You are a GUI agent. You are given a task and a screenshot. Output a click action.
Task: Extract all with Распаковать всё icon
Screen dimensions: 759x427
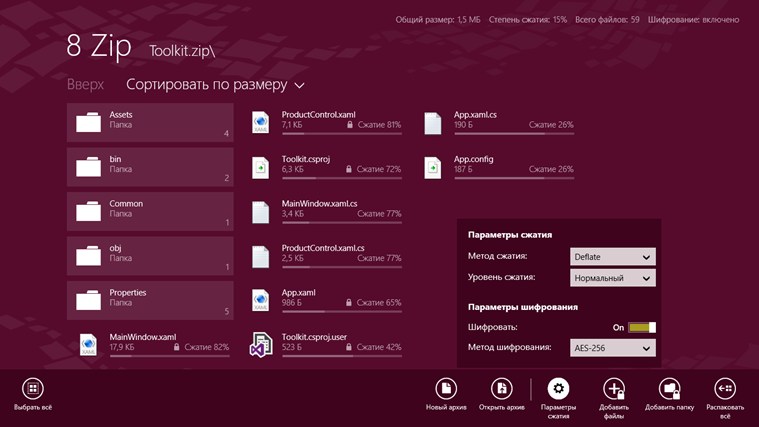(x=725, y=389)
